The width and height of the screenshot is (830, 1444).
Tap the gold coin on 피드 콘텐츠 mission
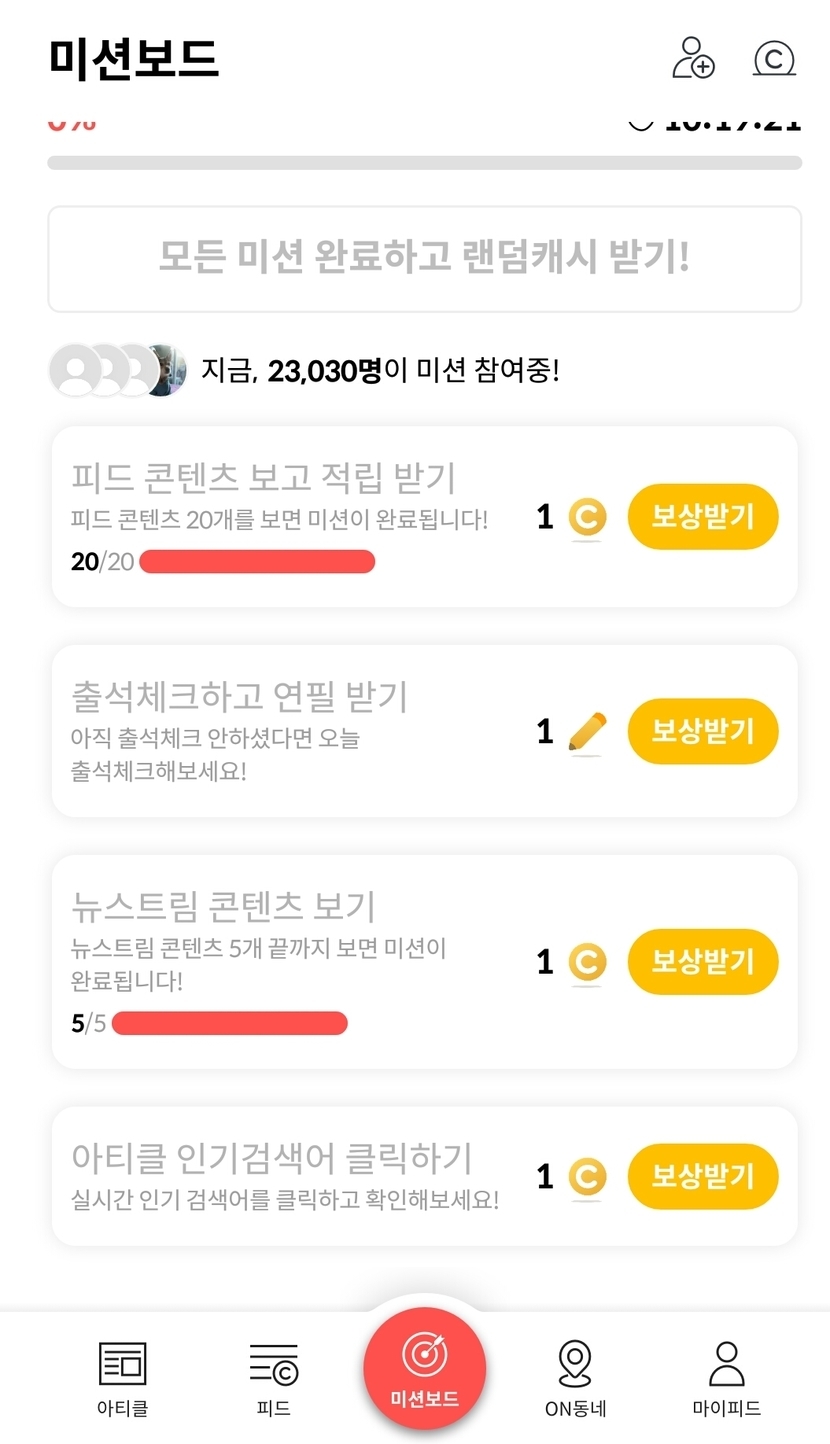(x=587, y=518)
